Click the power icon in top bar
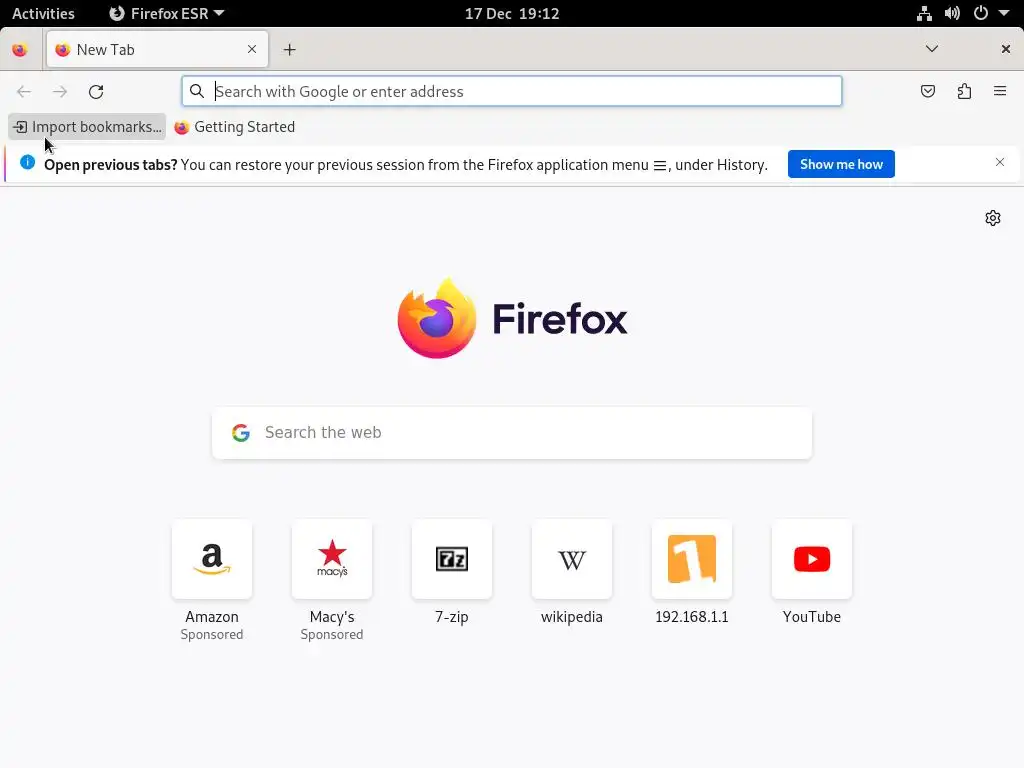Viewport: 1024px width, 768px height. [981, 14]
